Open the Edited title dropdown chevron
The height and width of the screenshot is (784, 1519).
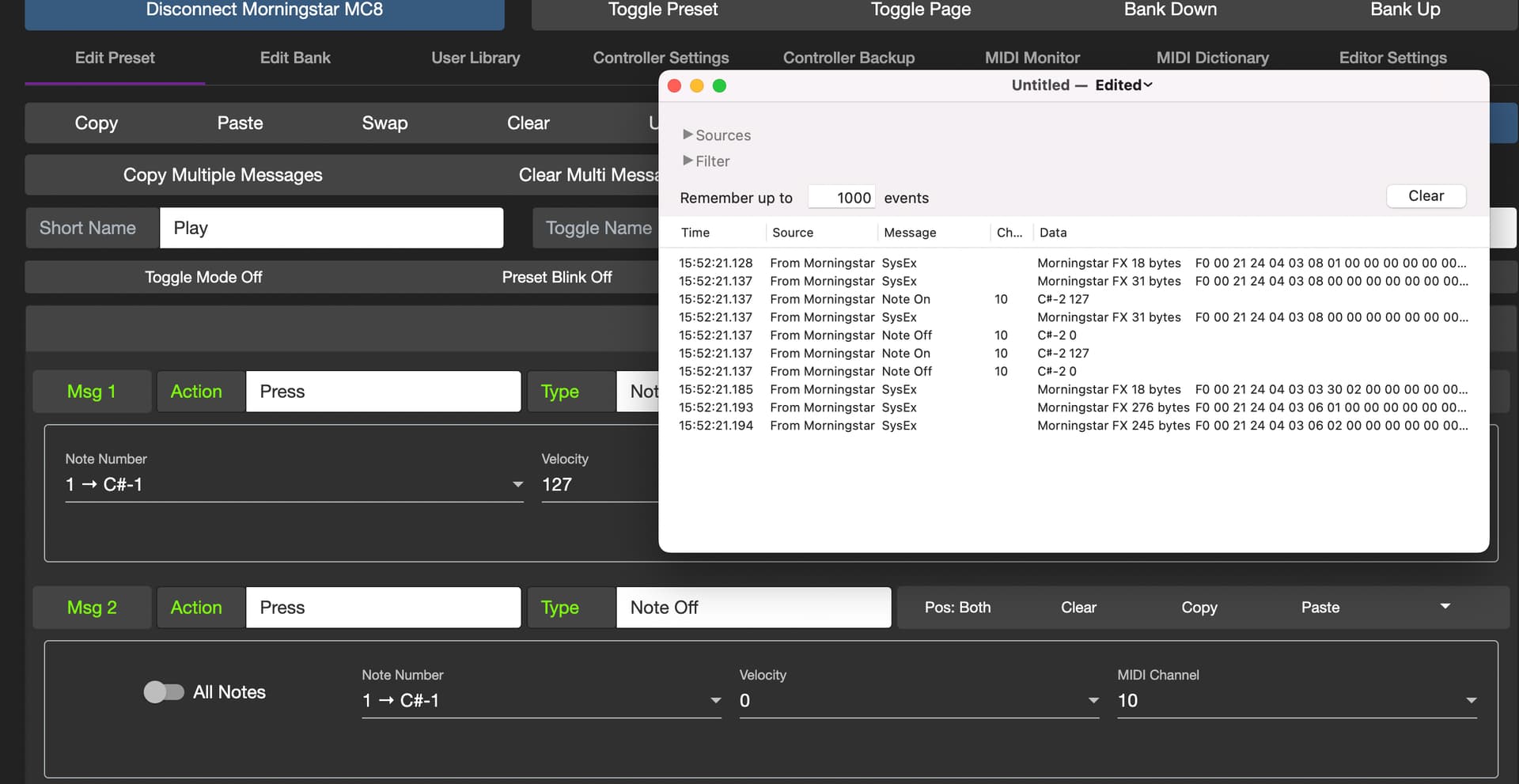coord(1148,85)
